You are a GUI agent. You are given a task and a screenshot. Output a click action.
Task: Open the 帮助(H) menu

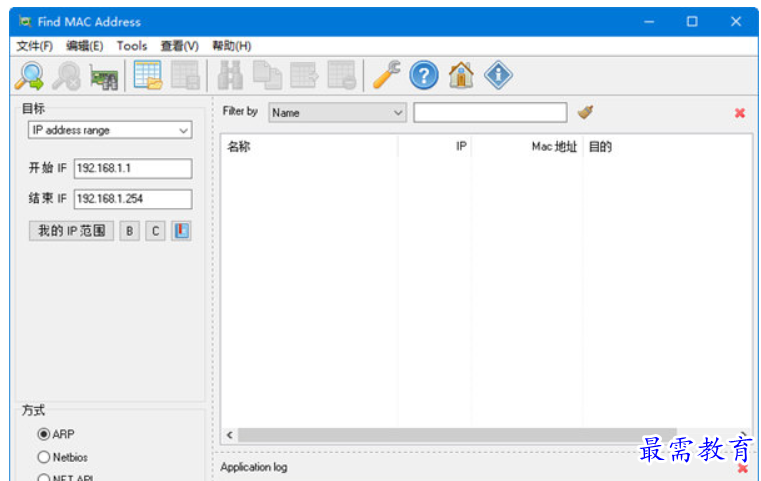(x=232, y=46)
